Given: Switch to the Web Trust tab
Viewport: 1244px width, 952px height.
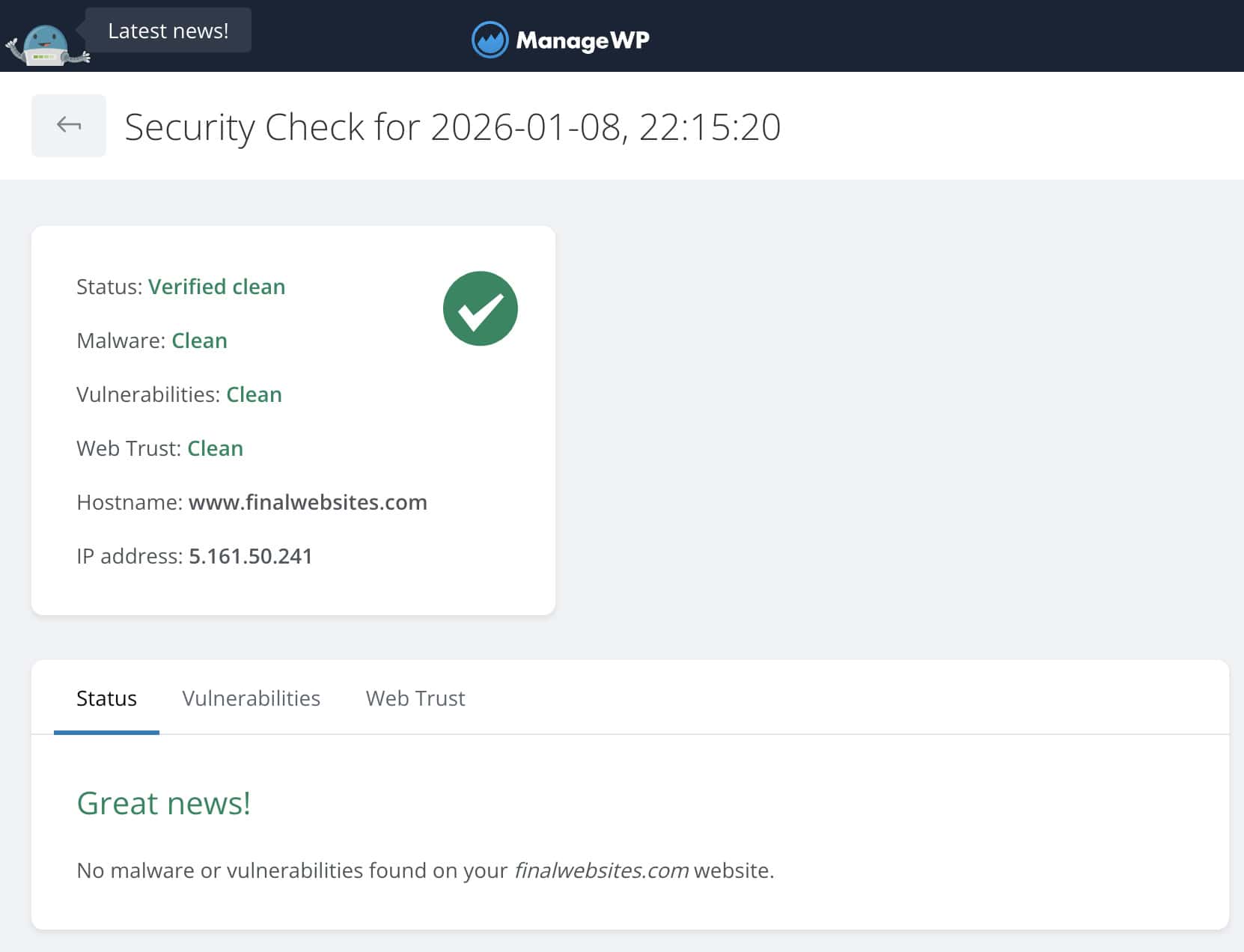Looking at the screenshot, I should [x=415, y=698].
